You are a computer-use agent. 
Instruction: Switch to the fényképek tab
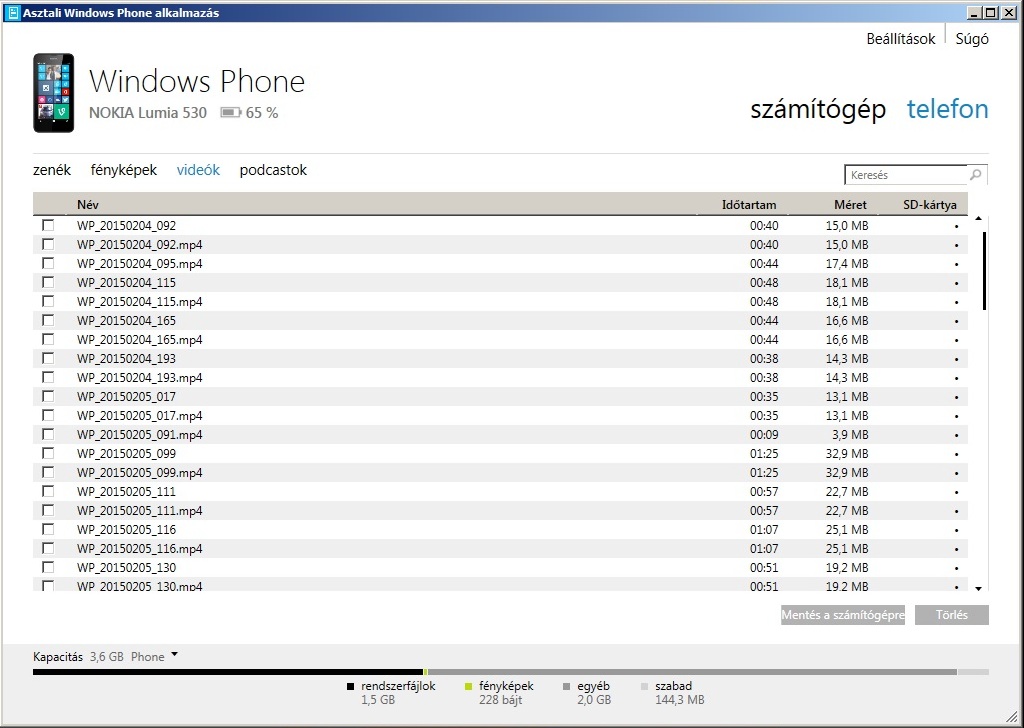coord(123,170)
